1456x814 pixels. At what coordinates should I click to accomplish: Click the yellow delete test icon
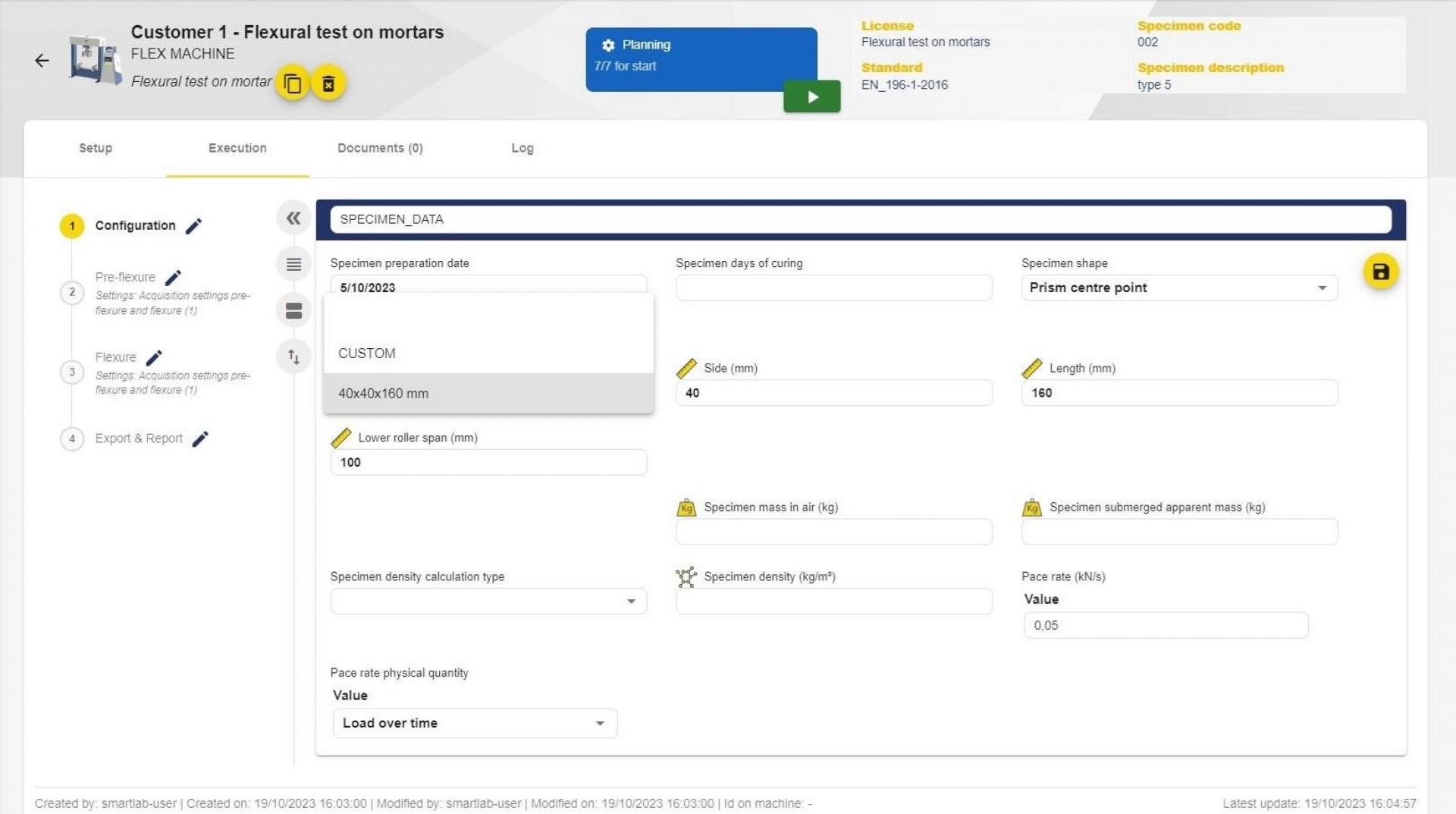pyautogui.click(x=328, y=83)
